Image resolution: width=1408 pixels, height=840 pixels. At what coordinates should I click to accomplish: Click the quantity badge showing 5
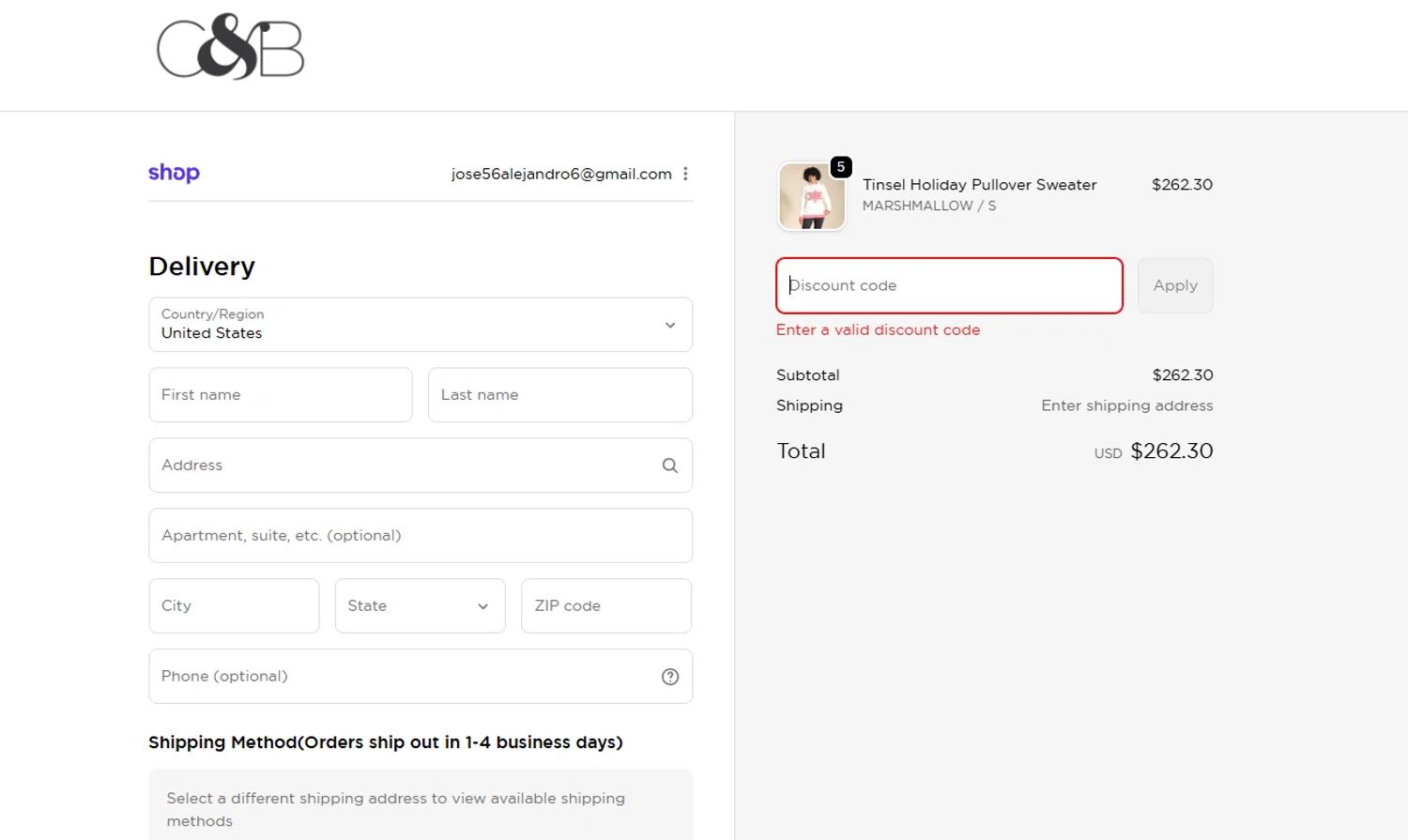point(841,167)
